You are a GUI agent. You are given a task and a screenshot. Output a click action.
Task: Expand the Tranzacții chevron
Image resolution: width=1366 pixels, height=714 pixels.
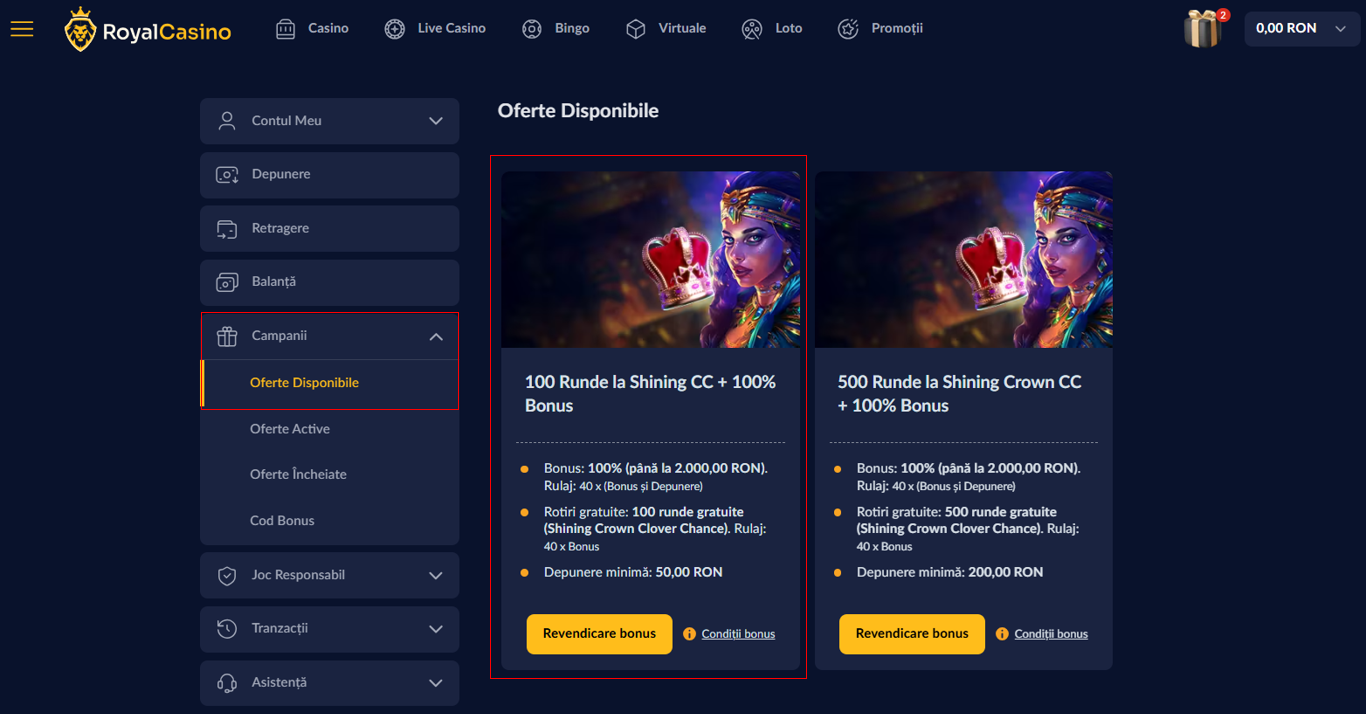436,629
